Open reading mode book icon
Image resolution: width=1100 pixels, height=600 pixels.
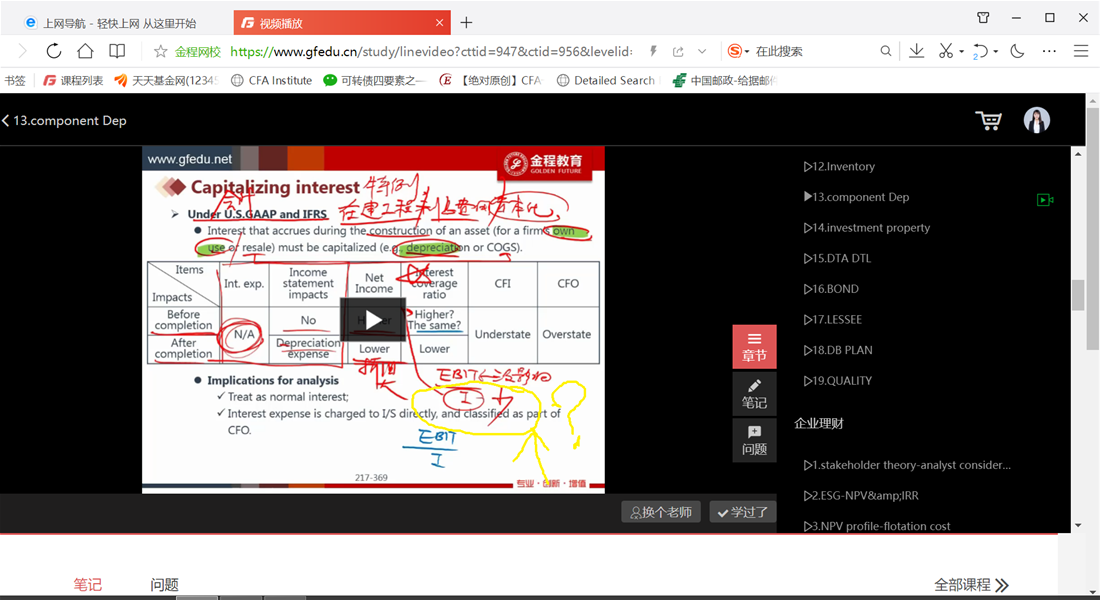point(117,51)
